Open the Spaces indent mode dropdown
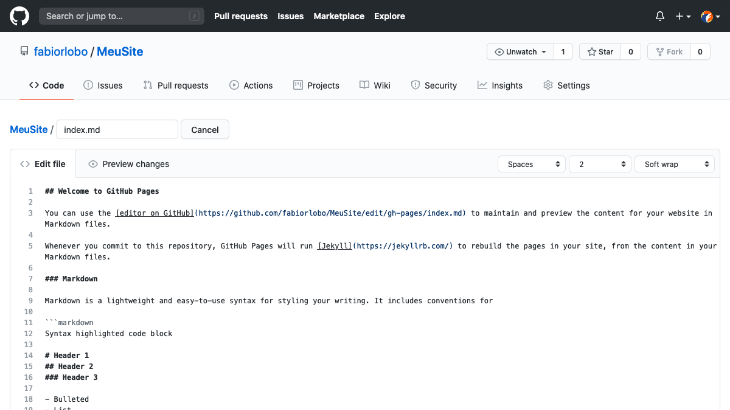 [x=532, y=164]
